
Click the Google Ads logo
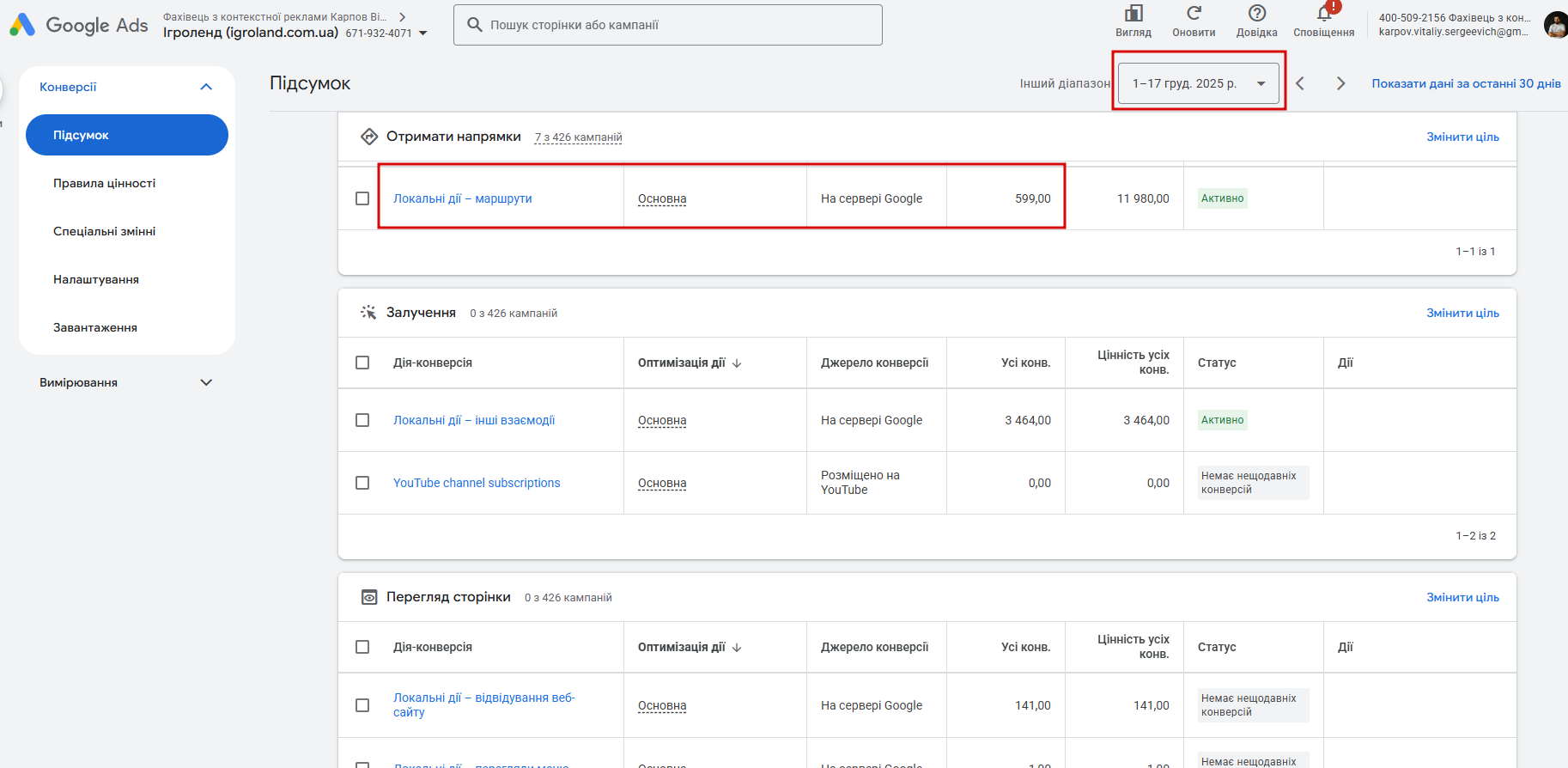pos(79,25)
